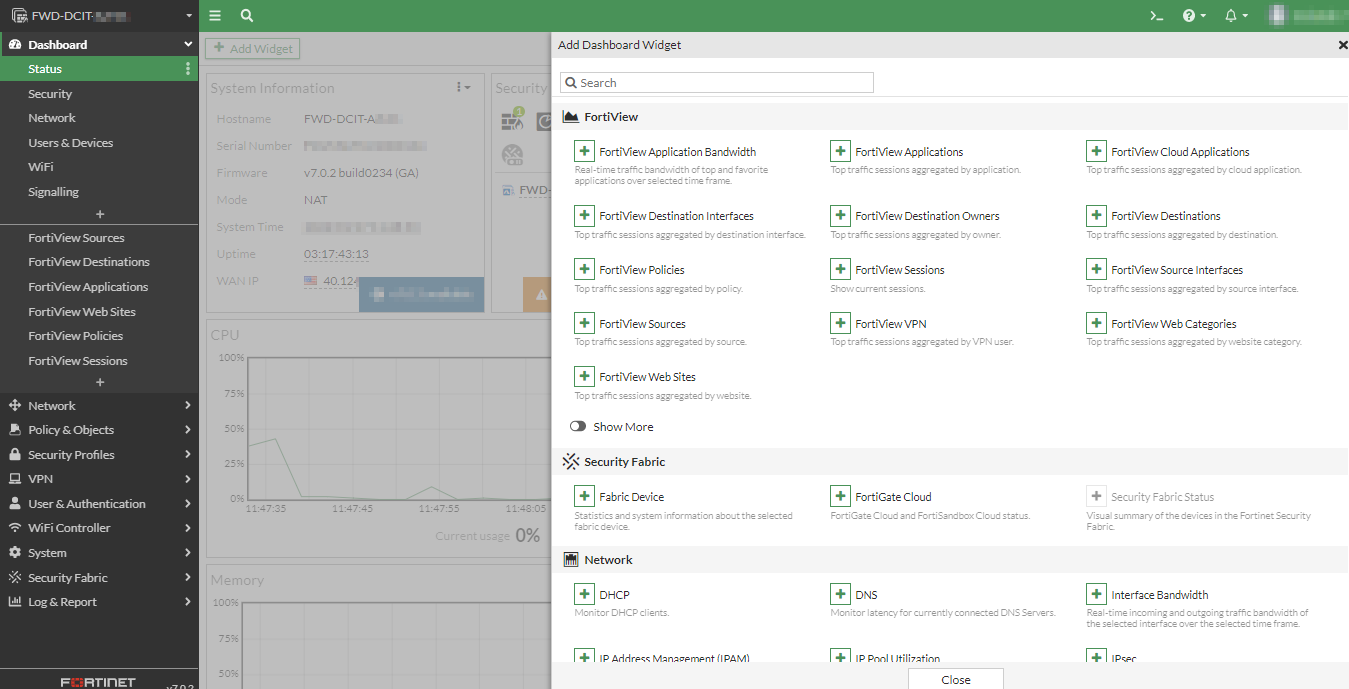Image resolution: width=1349 pixels, height=689 pixels.
Task: Add the FortiView Destination Interfaces widget
Action: (x=585, y=215)
